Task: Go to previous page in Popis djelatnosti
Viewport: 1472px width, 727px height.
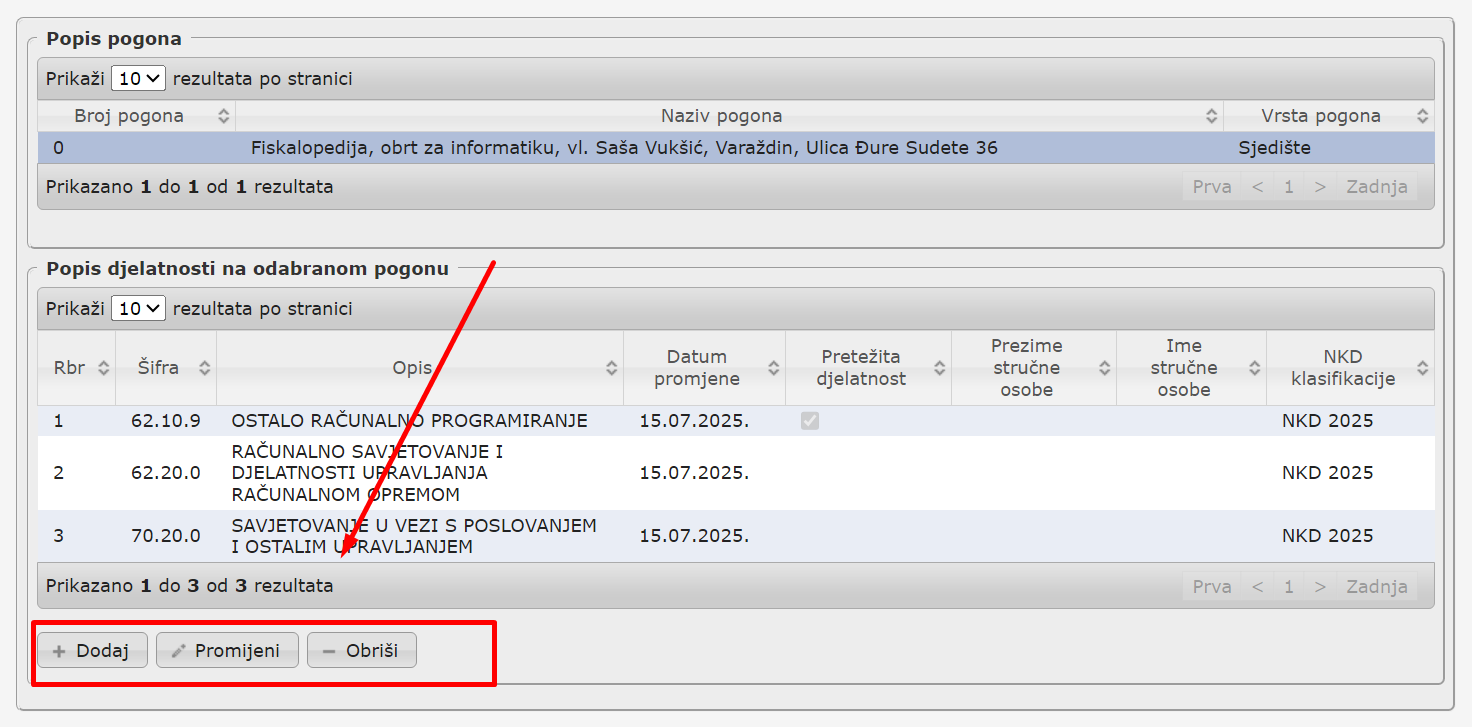Action: [x=1258, y=587]
